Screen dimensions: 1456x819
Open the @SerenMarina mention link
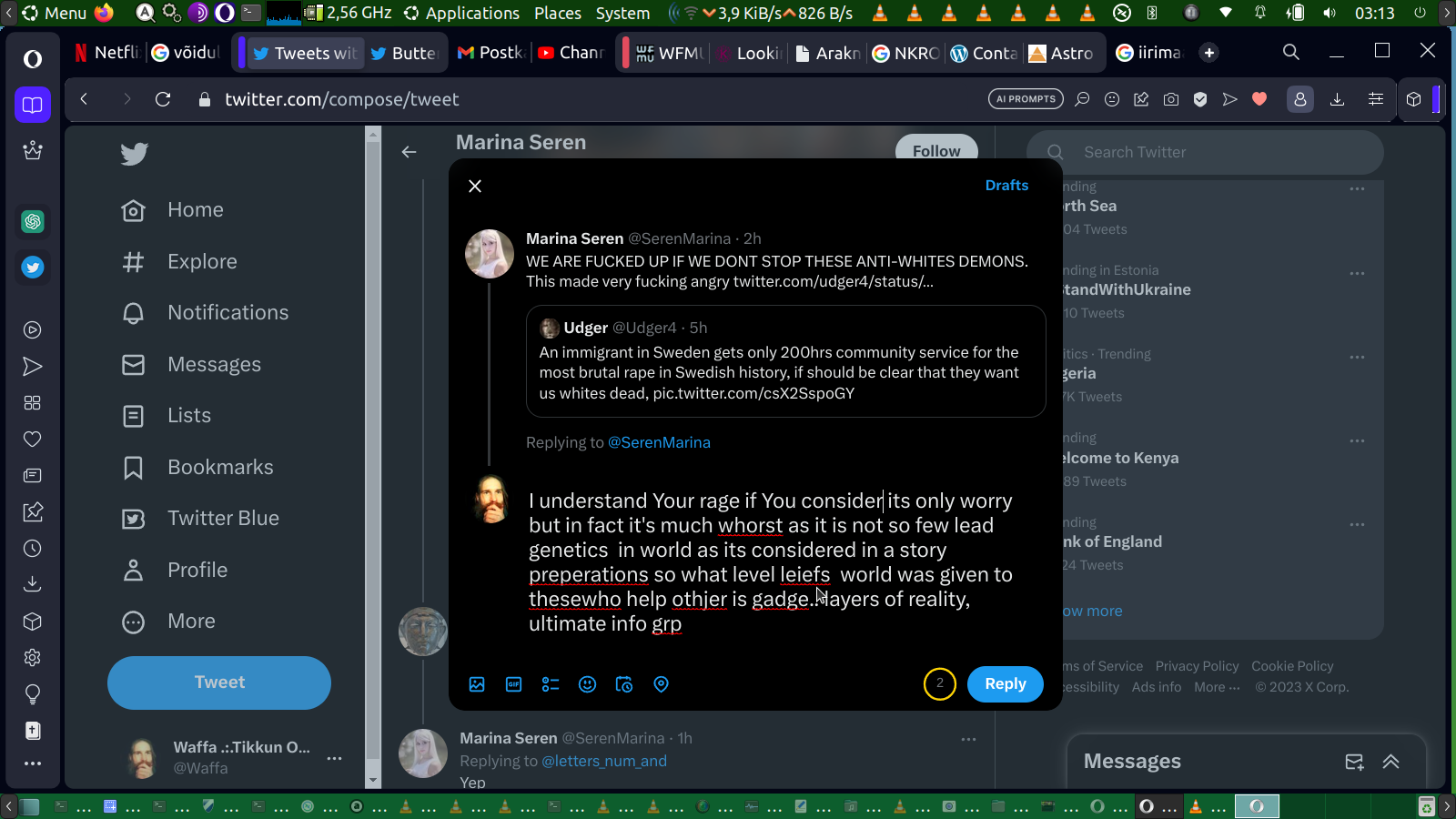[x=659, y=442]
